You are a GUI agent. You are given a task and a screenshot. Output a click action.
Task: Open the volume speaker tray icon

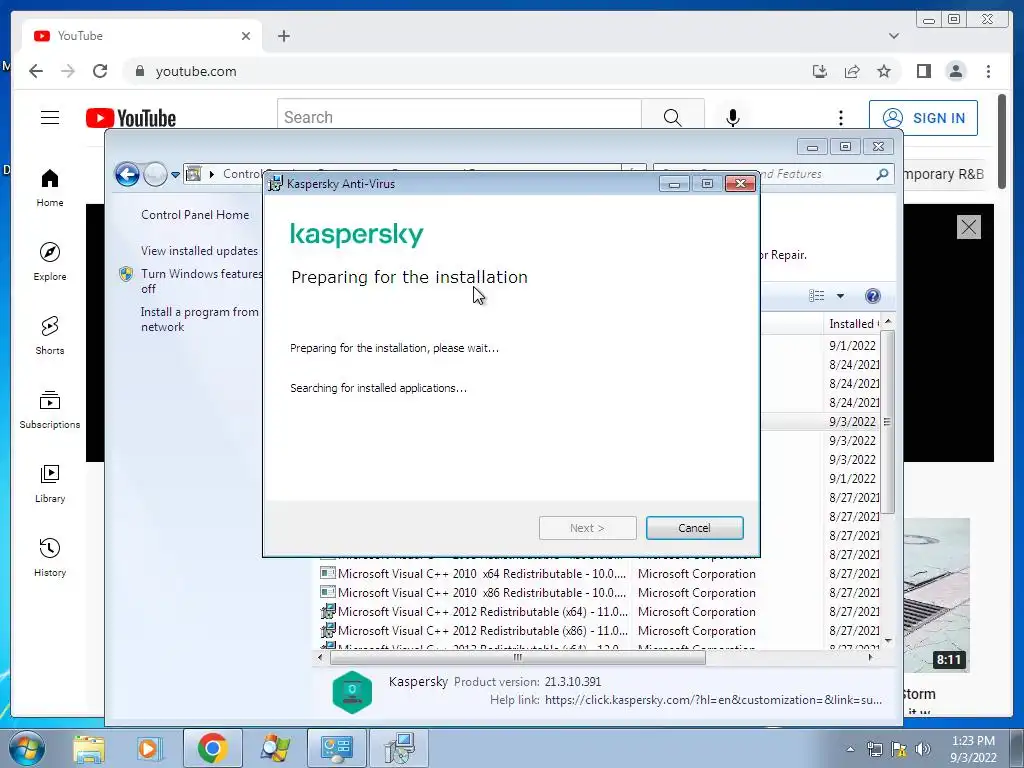(x=923, y=749)
